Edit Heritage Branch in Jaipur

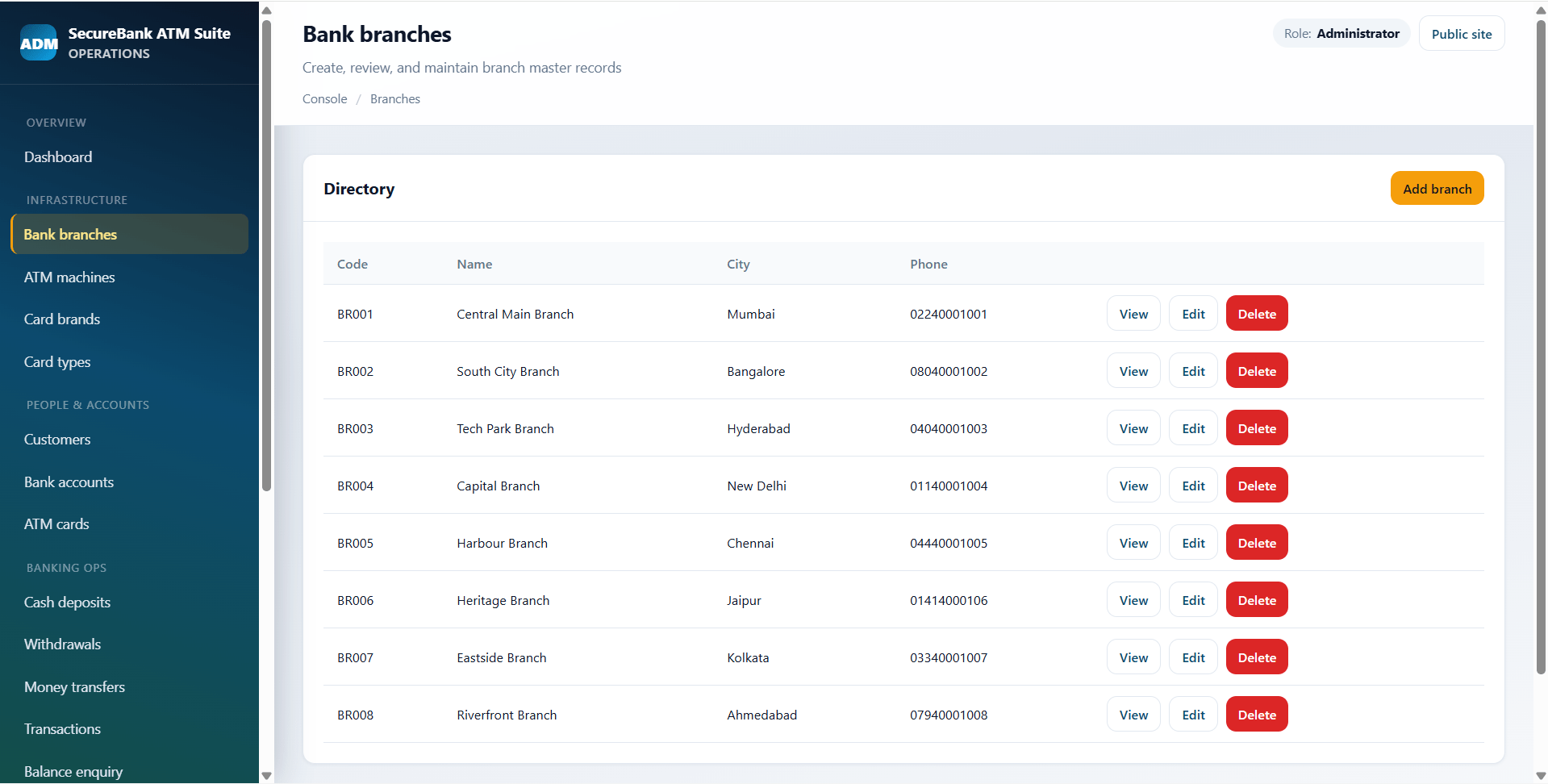(x=1193, y=600)
